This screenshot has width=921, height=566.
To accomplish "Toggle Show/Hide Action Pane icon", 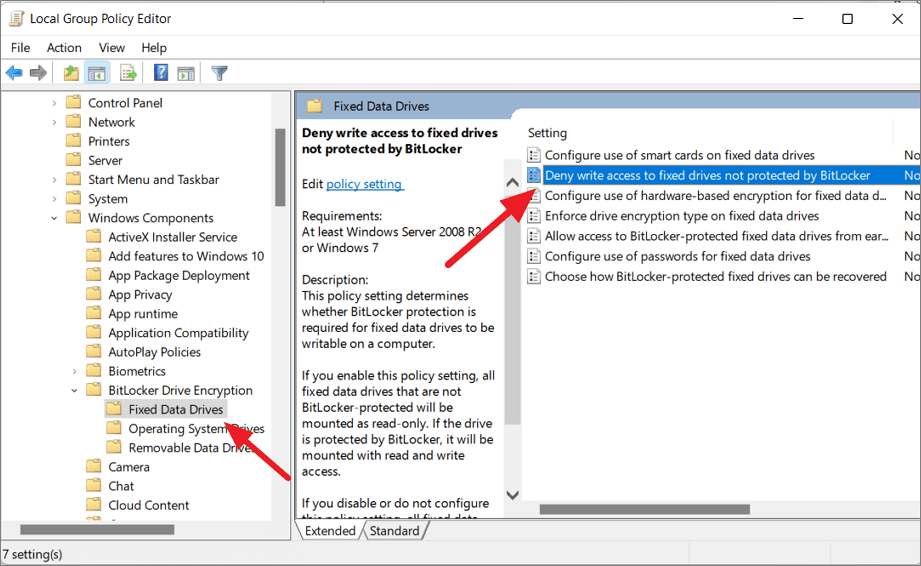I will [186, 73].
